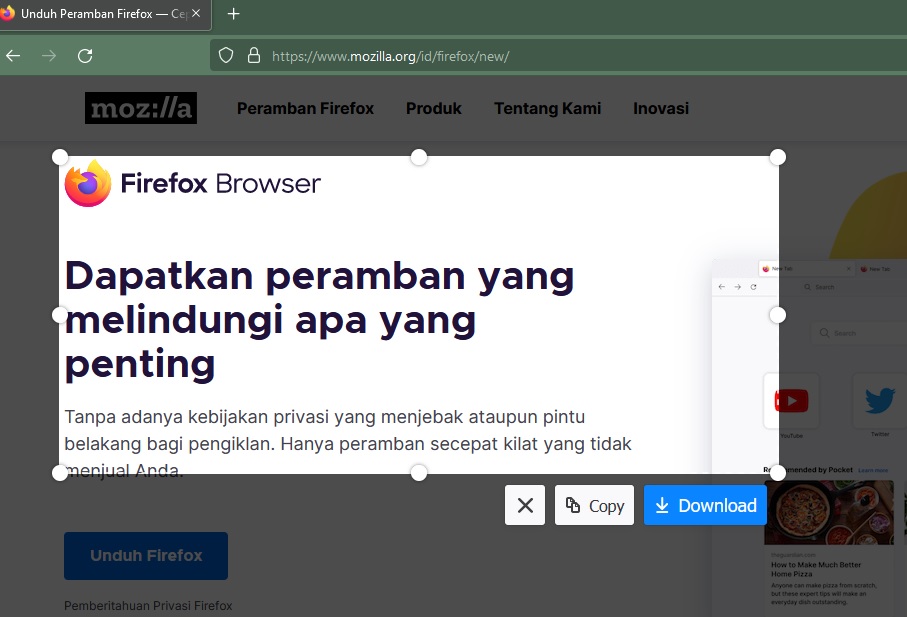Open the tracking protection shield icon

(226, 56)
